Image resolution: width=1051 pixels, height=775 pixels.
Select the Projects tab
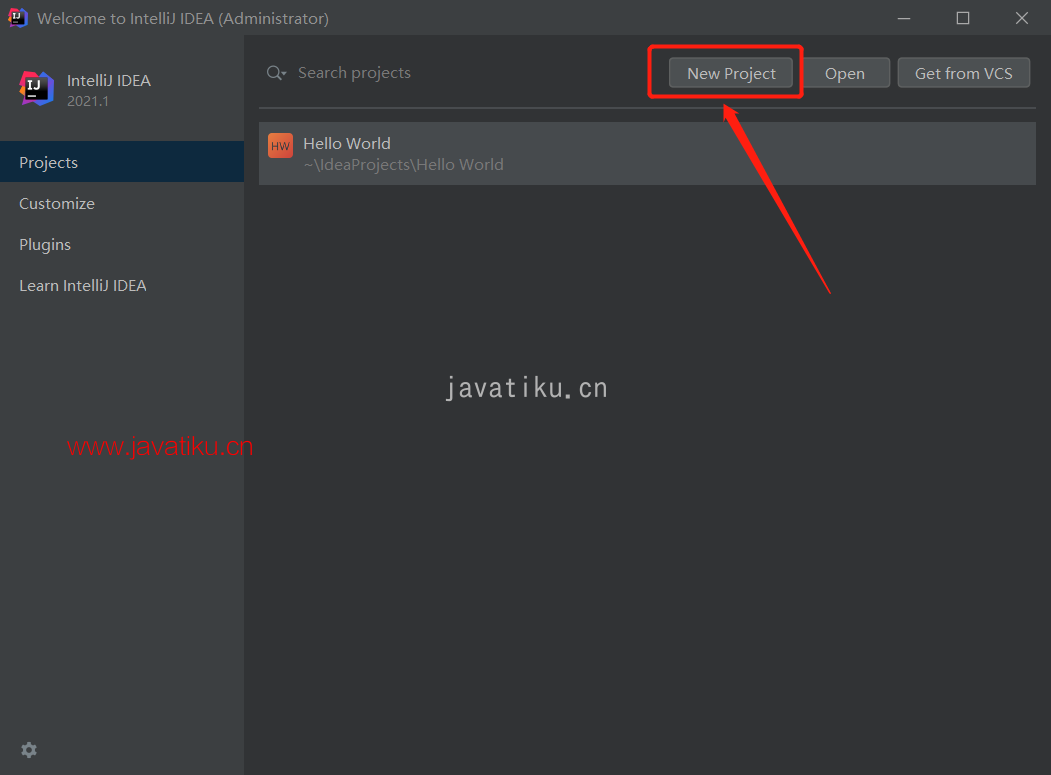click(x=122, y=162)
